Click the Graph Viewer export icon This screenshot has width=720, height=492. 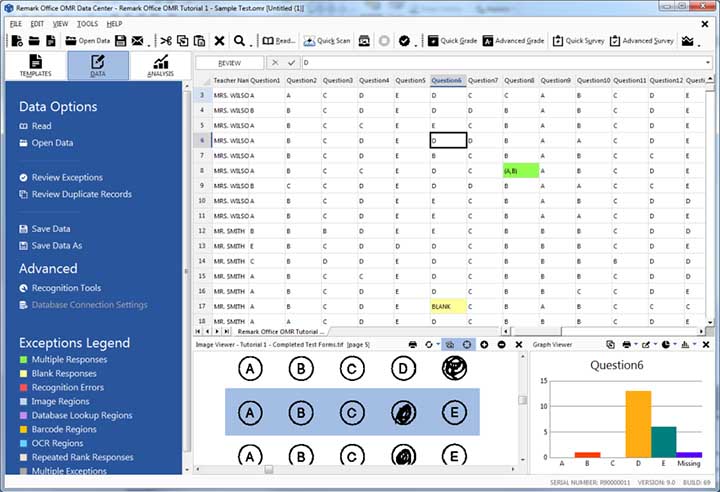pos(646,345)
